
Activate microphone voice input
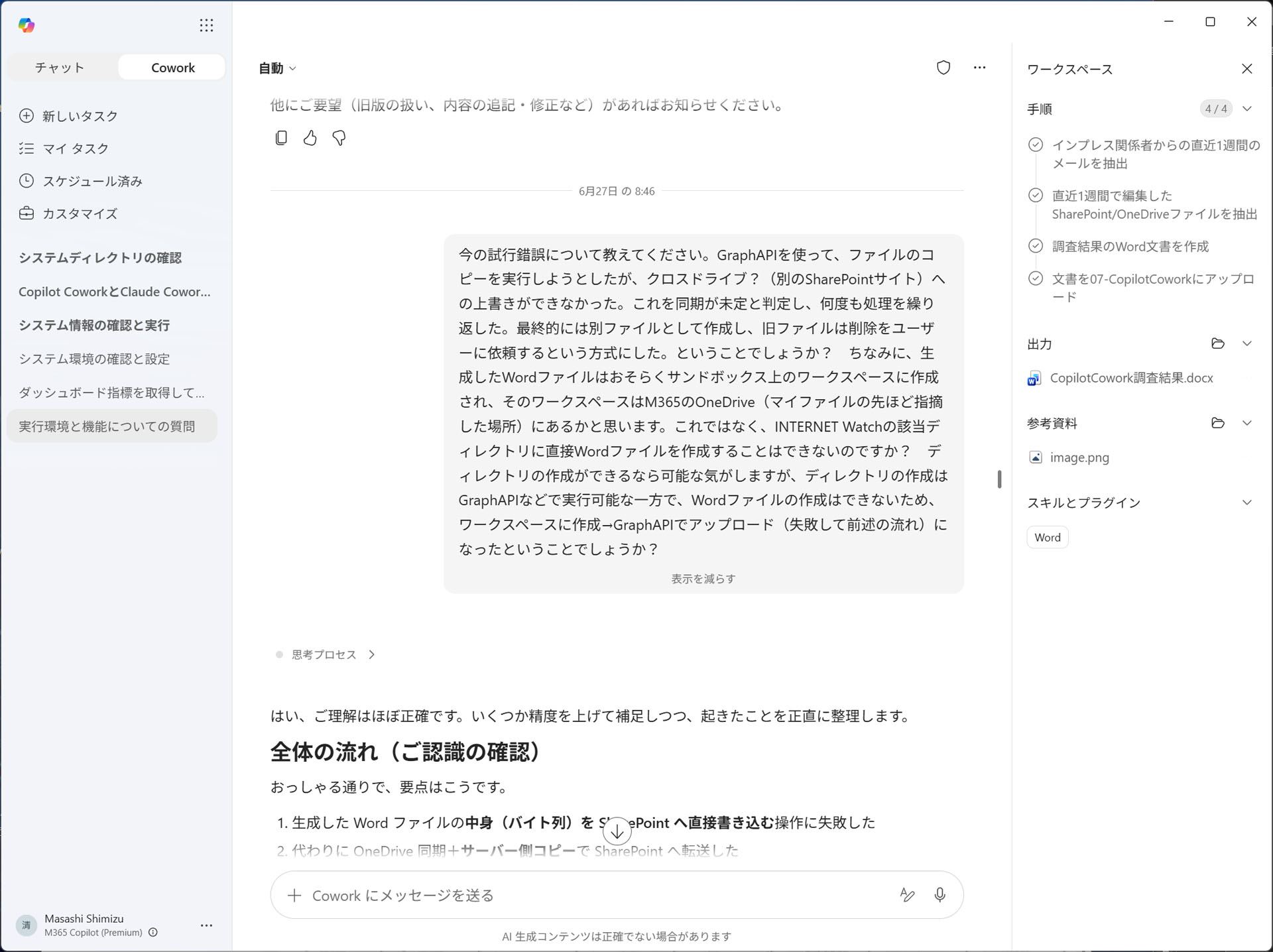pos(940,895)
